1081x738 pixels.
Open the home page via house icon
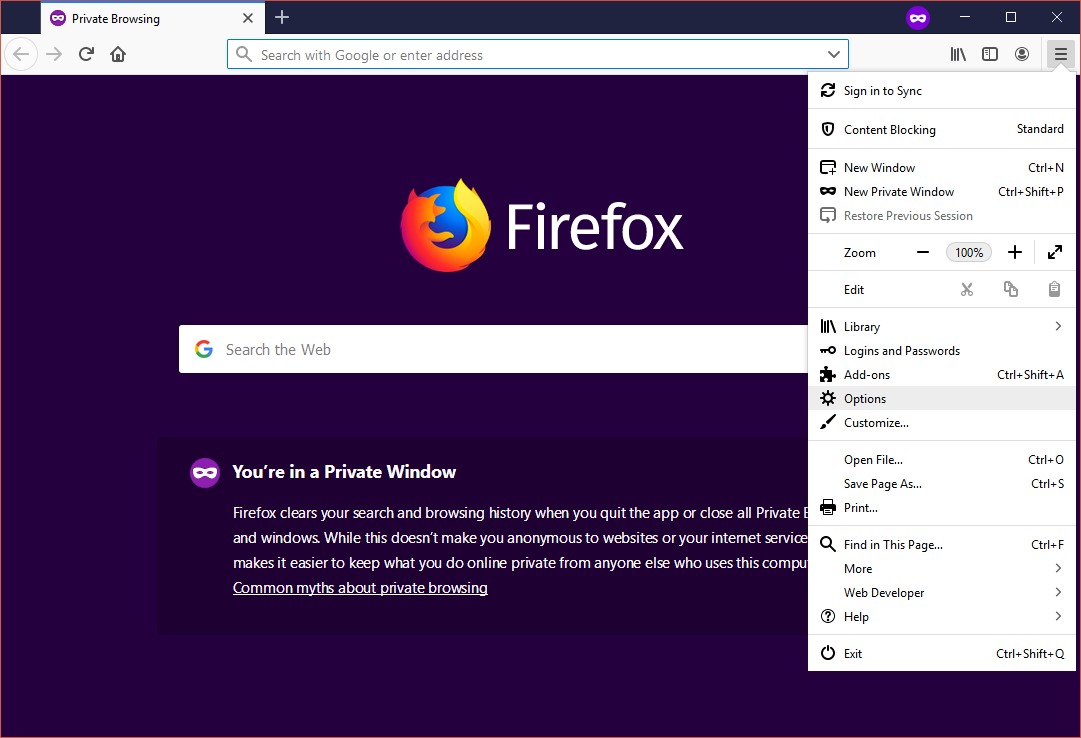click(118, 54)
